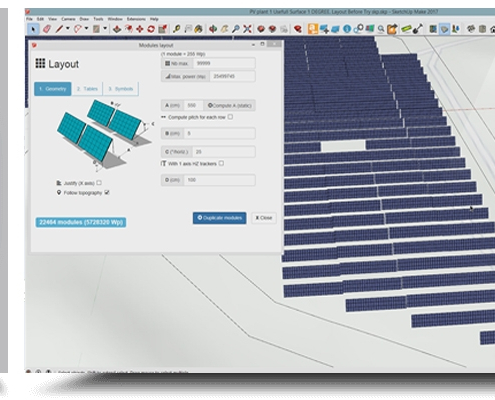The height and width of the screenshot is (400, 495).
Task: Select the Zoom Extents tool
Action: click(247, 29)
